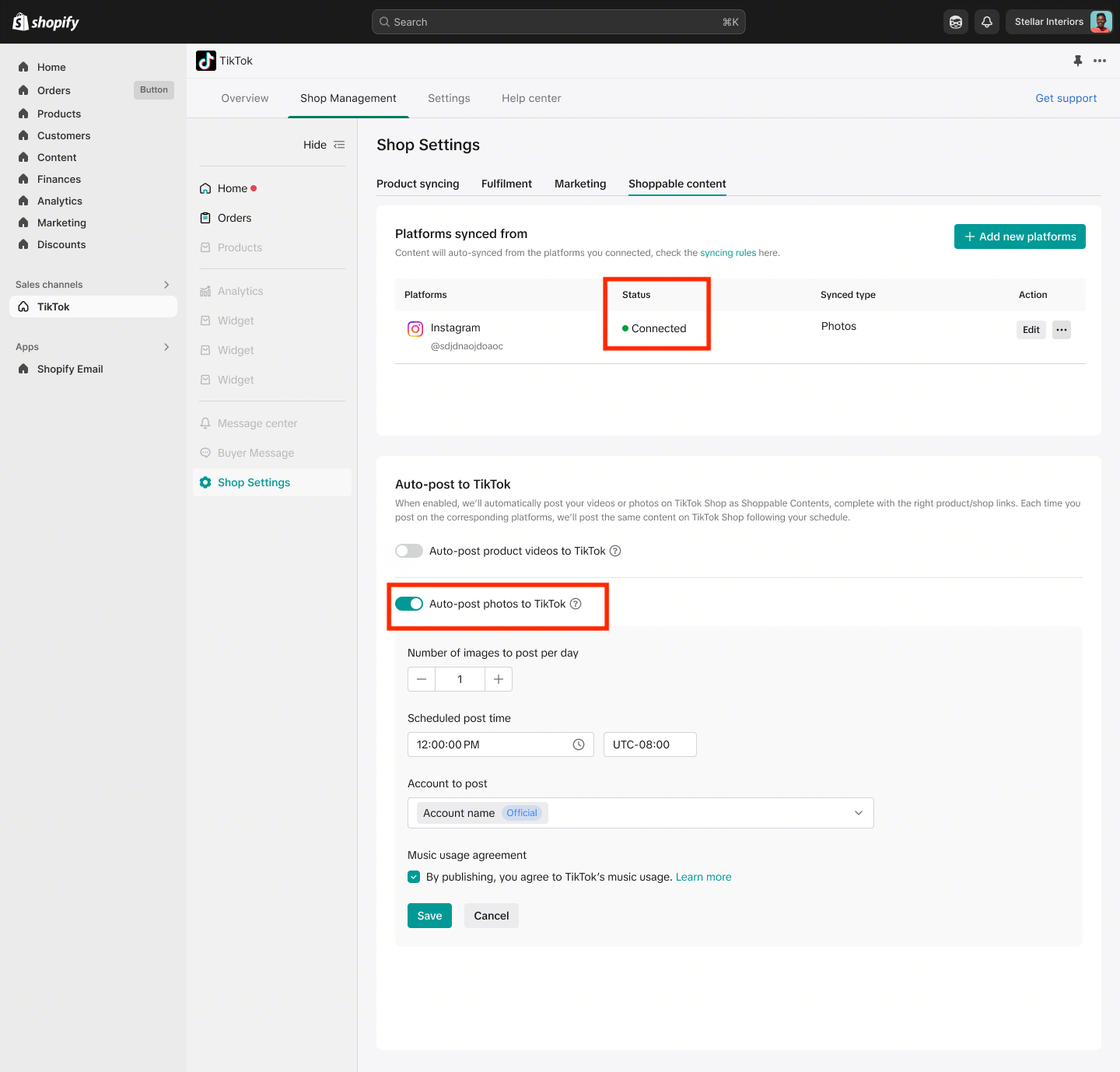Expand the Sales channels section
Viewport: 1120px width, 1072px height.
166,285
